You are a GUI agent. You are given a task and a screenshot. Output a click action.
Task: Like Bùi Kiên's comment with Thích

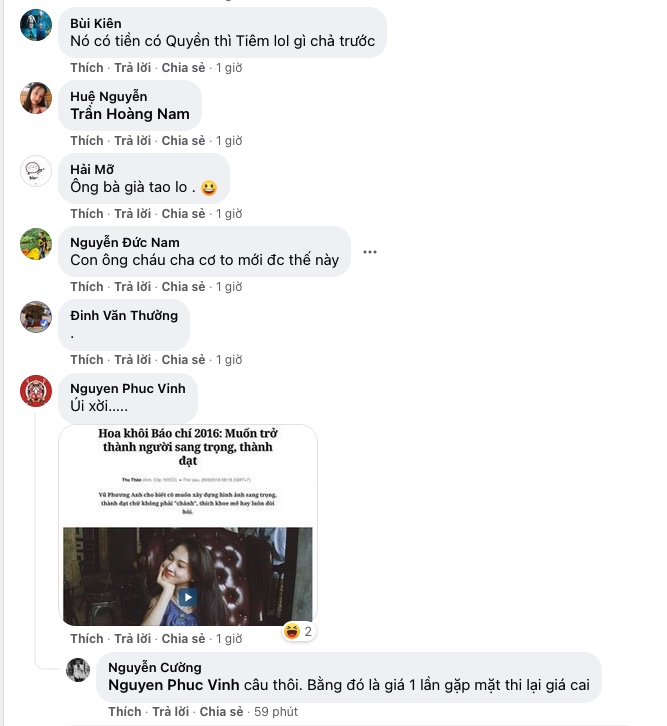[87, 68]
